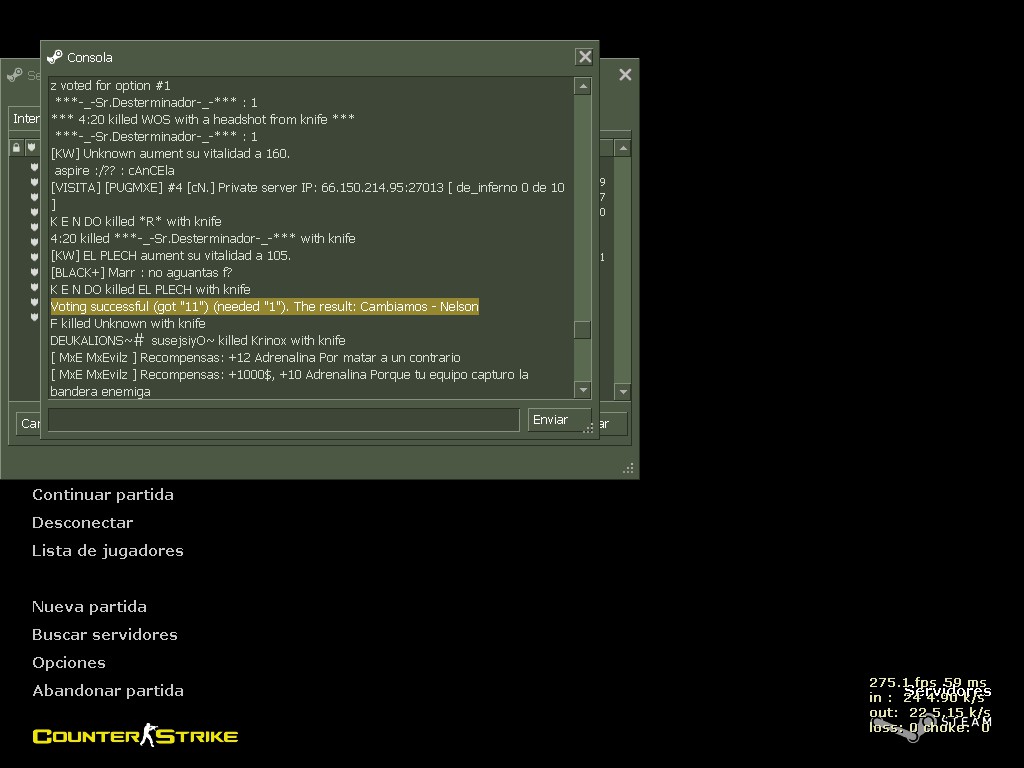
Task: Click console scrollbar up arrow
Action: 583,86
